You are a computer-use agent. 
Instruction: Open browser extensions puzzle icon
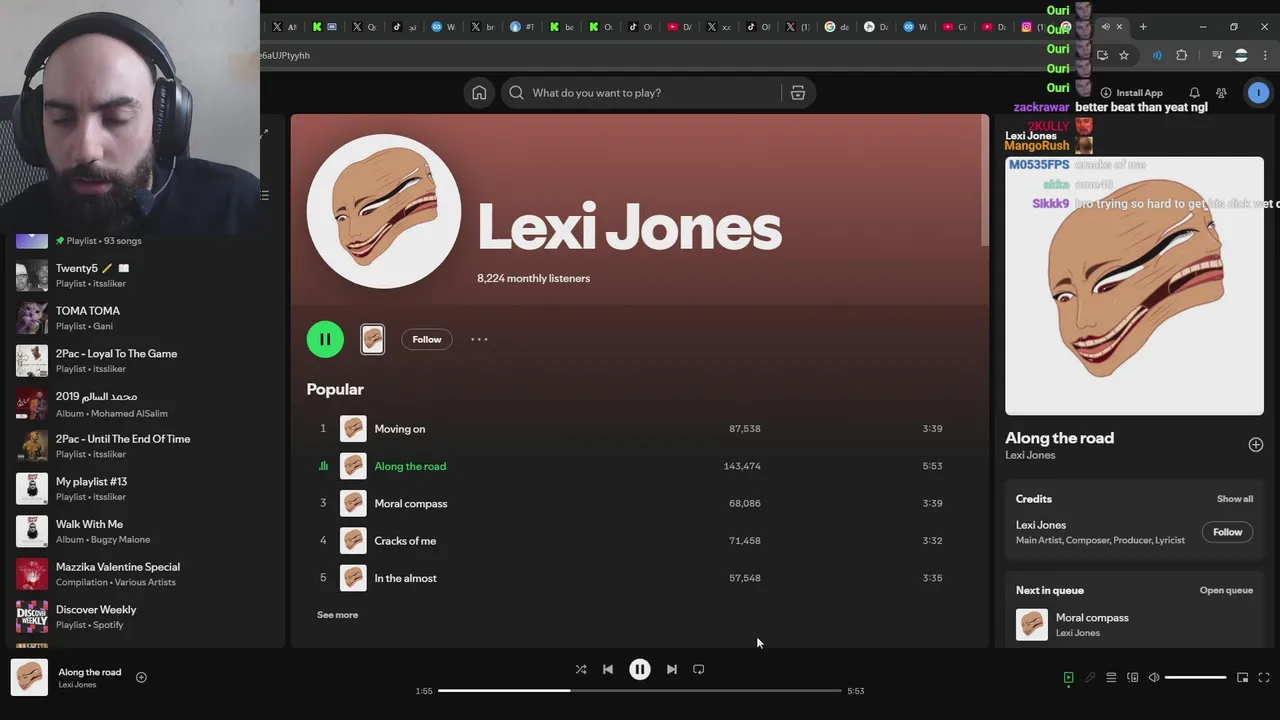(x=1181, y=55)
